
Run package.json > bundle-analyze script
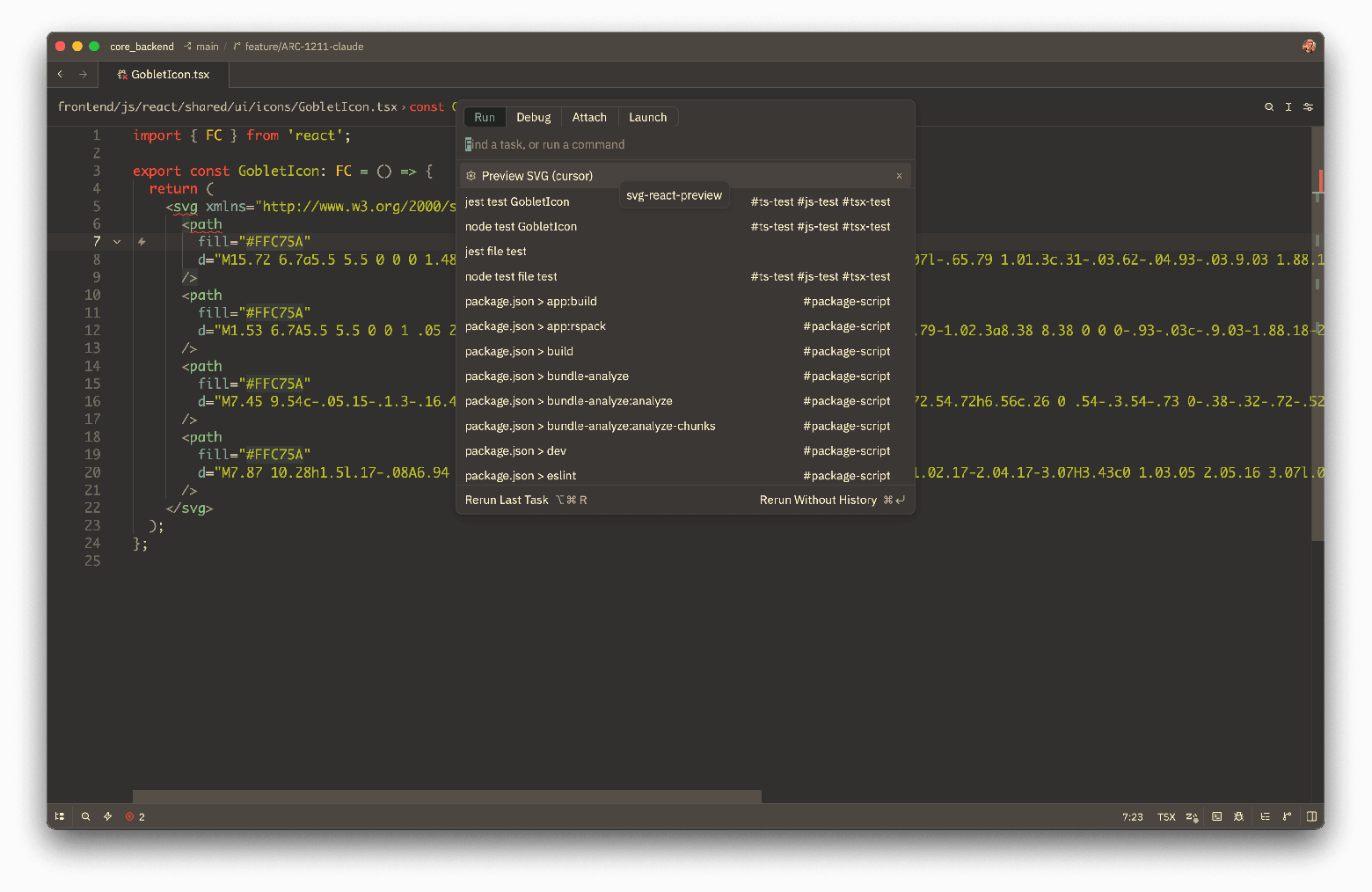click(x=685, y=376)
